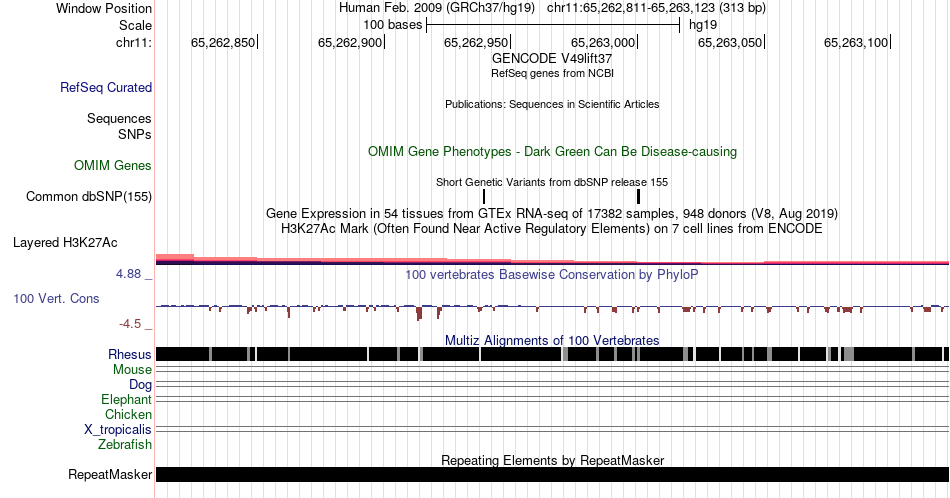Select the Common dbSNP(155) track label
This screenshot has width=950, height=498.
coord(88,196)
